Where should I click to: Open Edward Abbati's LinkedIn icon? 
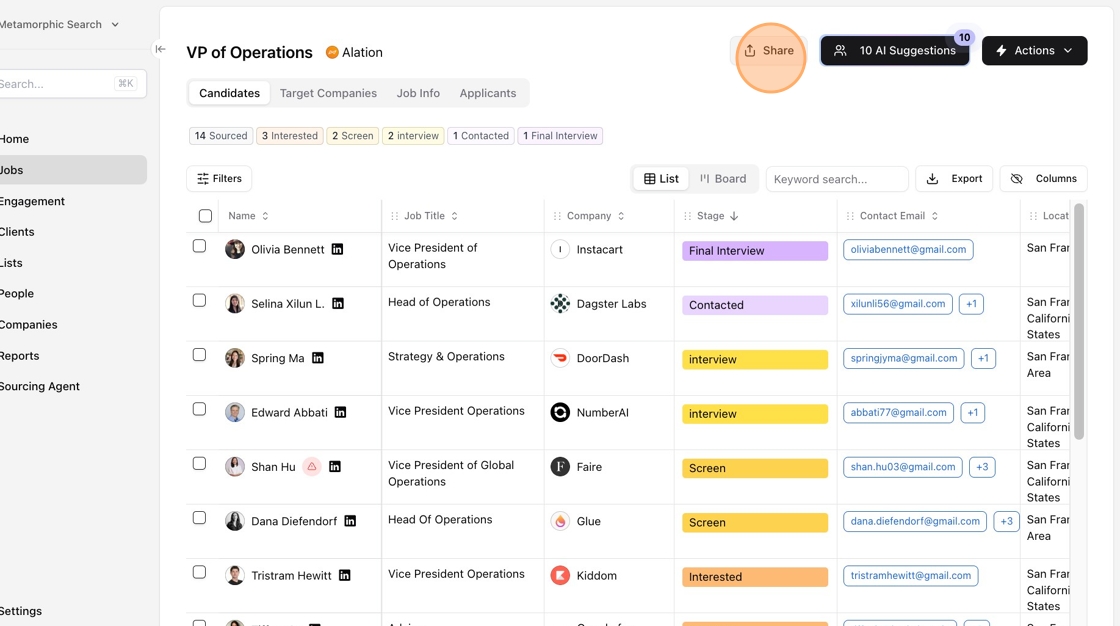click(x=341, y=412)
